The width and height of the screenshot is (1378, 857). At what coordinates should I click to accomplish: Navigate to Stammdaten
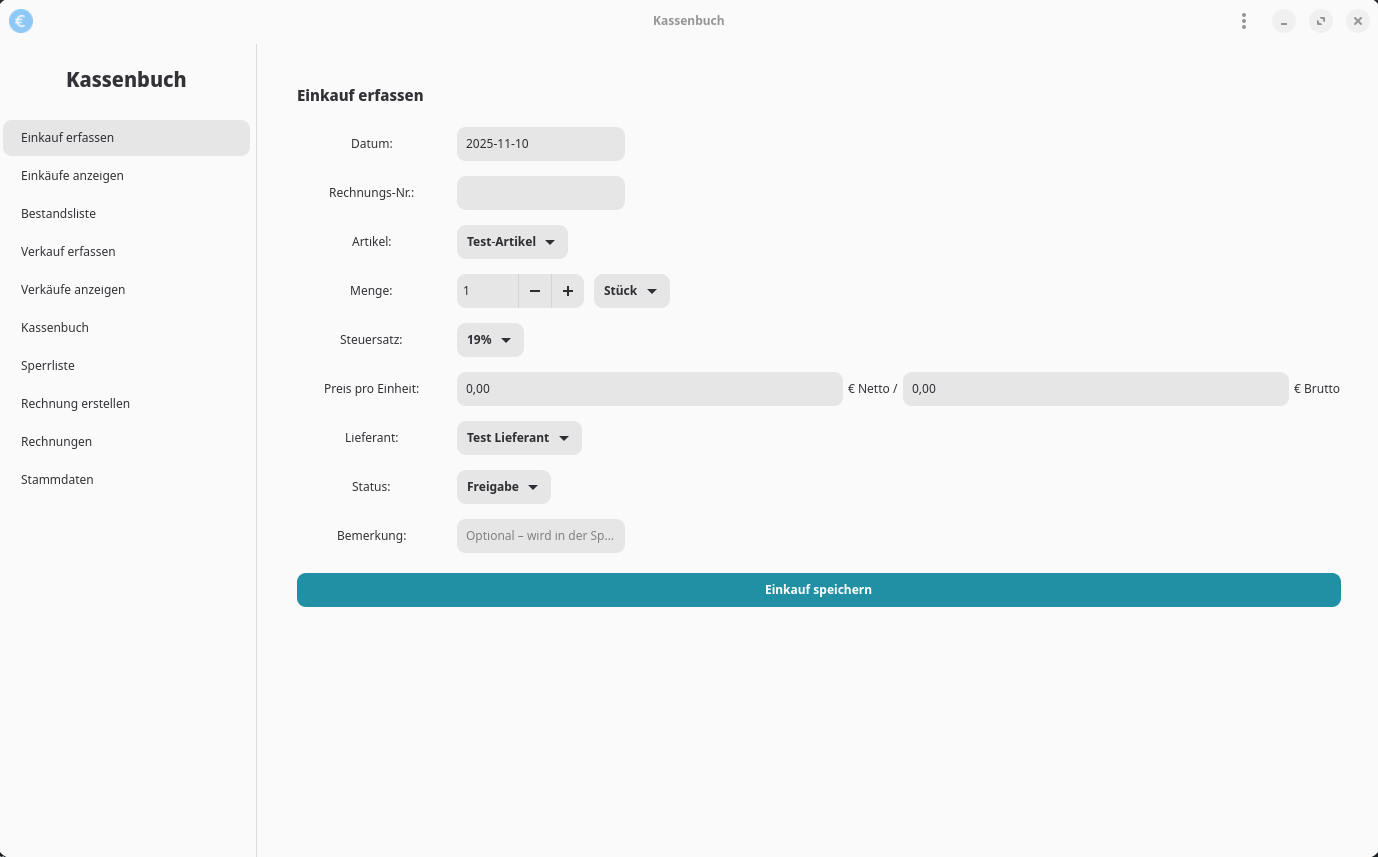tap(57, 480)
